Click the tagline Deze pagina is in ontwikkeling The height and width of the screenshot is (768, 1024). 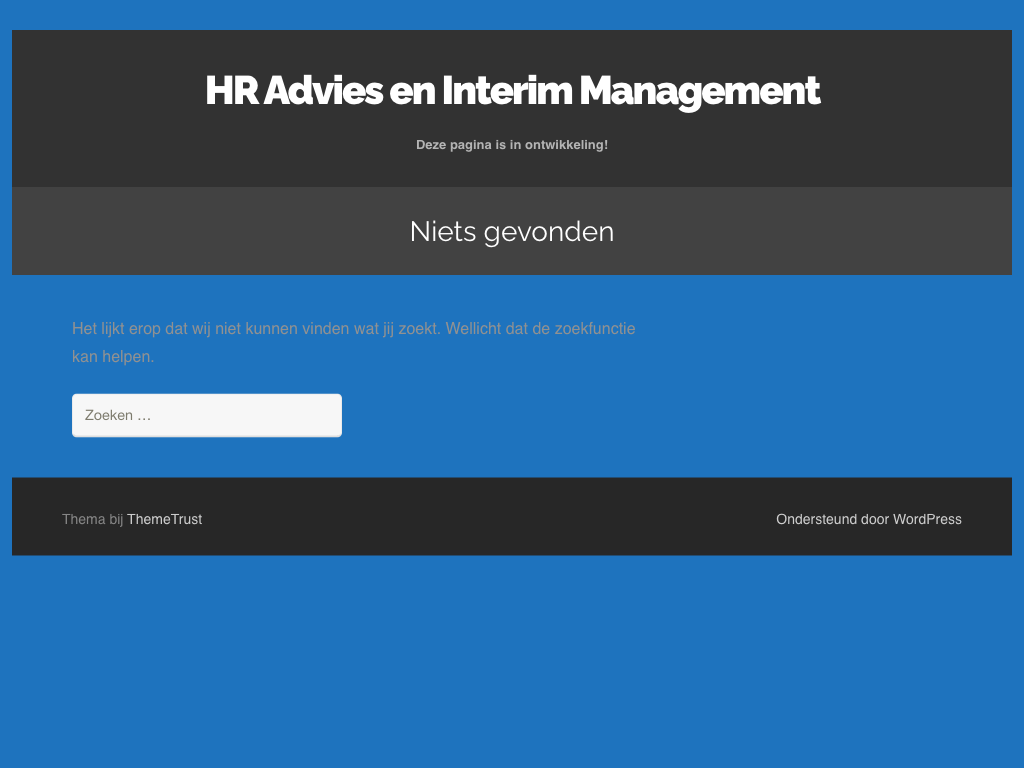(x=512, y=145)
